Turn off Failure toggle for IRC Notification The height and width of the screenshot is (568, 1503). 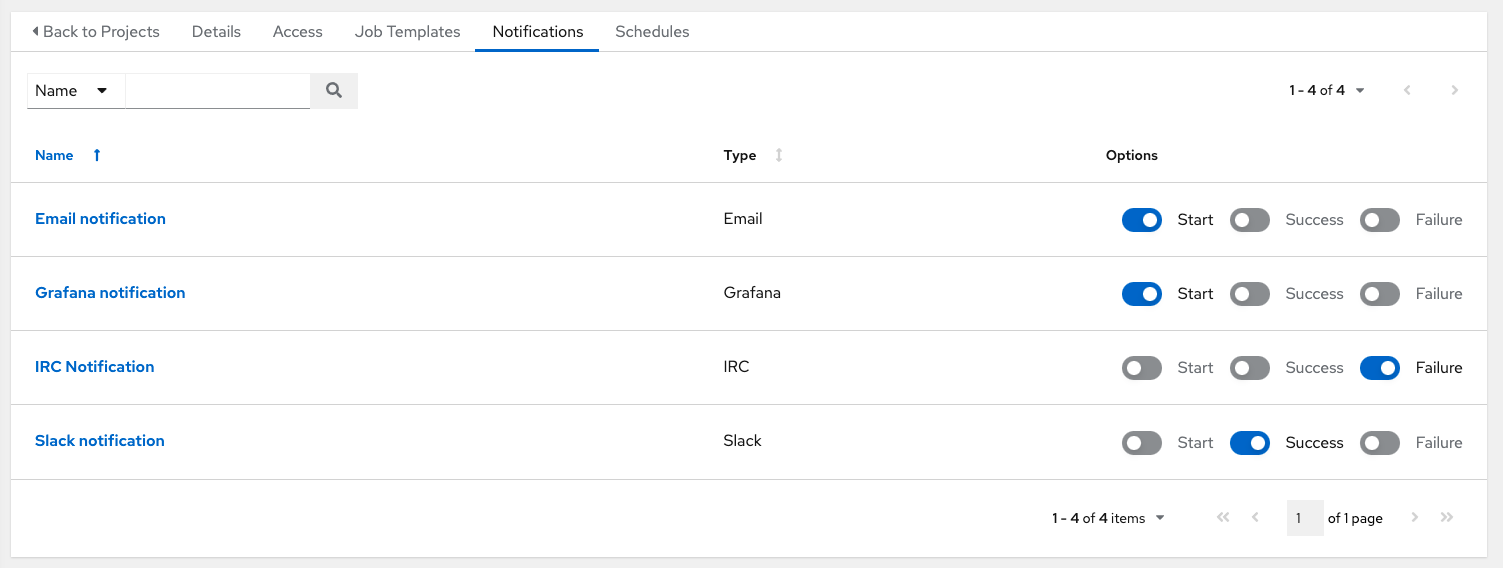(x=1379, y=368)
